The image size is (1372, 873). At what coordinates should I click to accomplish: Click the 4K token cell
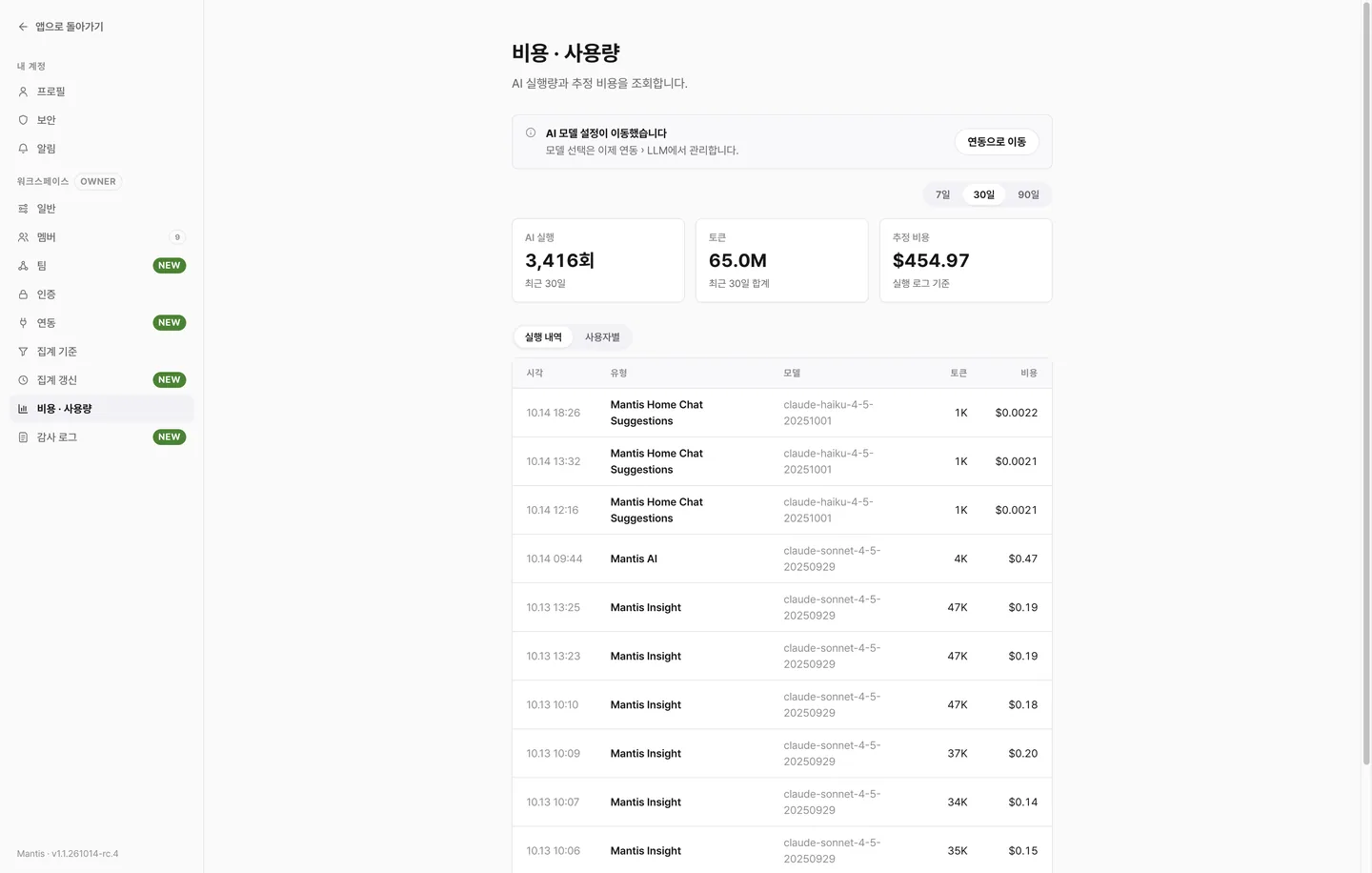[x=960, y=558]
